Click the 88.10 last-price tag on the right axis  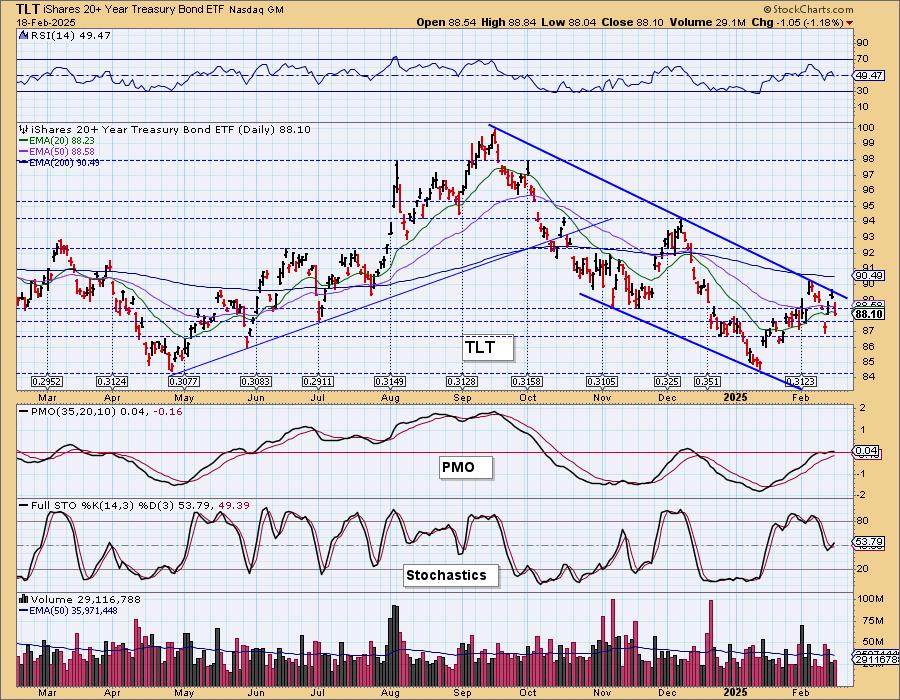point(869,314)
